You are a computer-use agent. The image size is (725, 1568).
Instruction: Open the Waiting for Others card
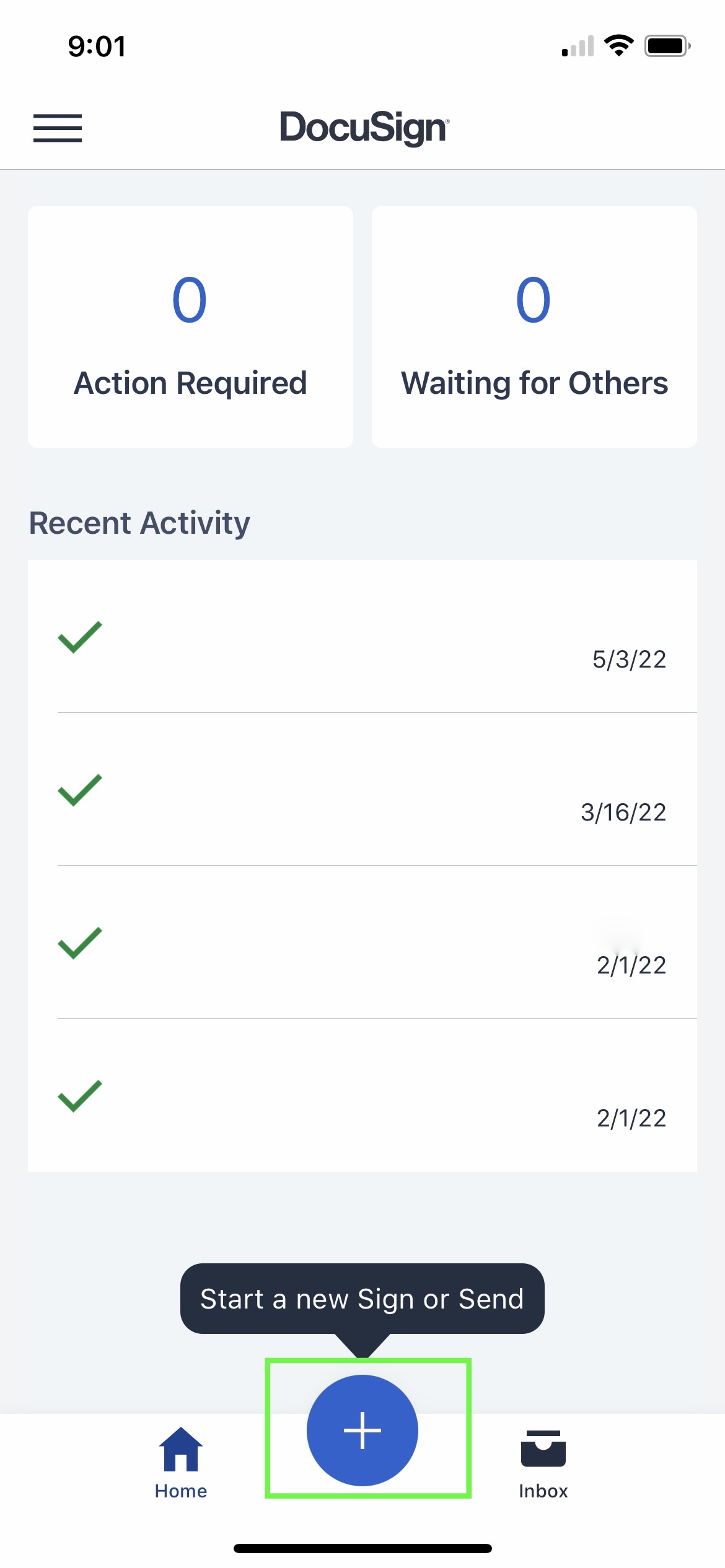(x=535, y=326)
